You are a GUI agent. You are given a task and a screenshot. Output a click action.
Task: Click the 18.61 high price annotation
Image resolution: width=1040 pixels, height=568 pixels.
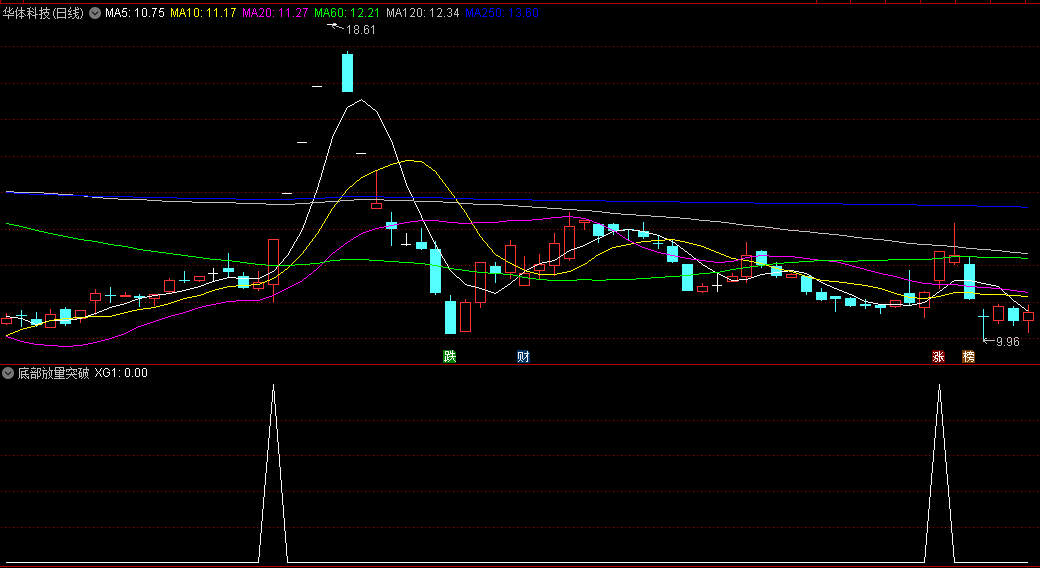click(x=360, y=30)
